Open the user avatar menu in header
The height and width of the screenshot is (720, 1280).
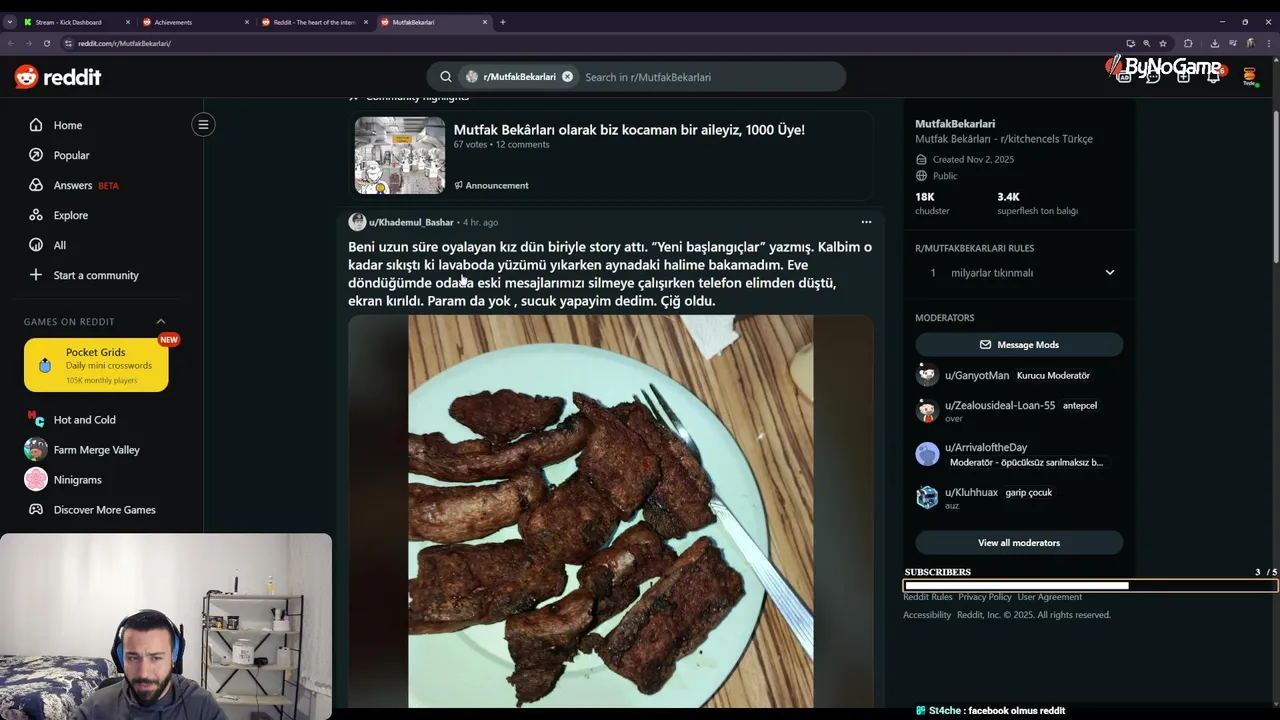pyautogui.click(x=1249, y=76)
